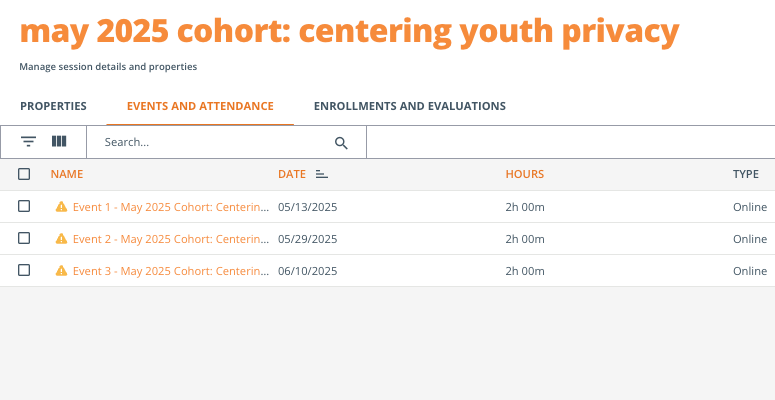Sort by the Hours column header

[x=524, y=174]
